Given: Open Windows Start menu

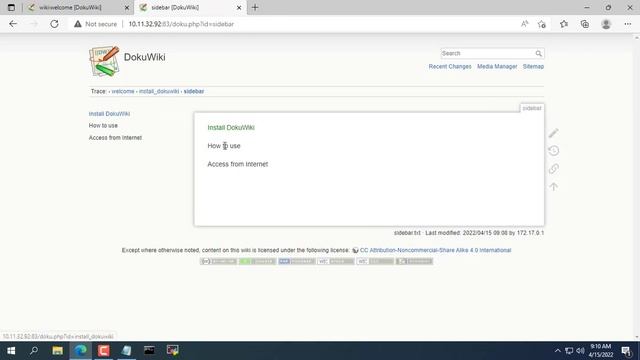Looking at the screenshot, I should [11, 351].
